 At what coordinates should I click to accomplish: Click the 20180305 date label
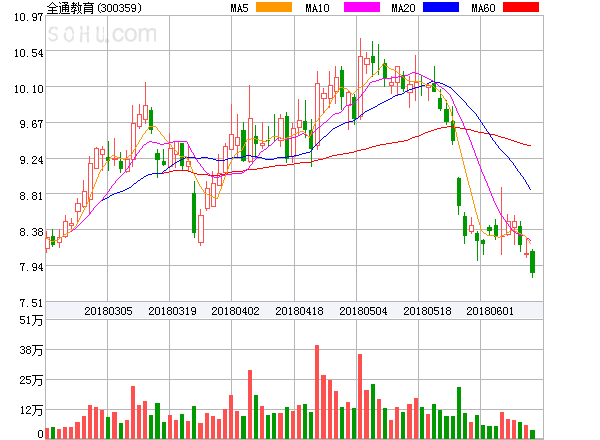108,311
